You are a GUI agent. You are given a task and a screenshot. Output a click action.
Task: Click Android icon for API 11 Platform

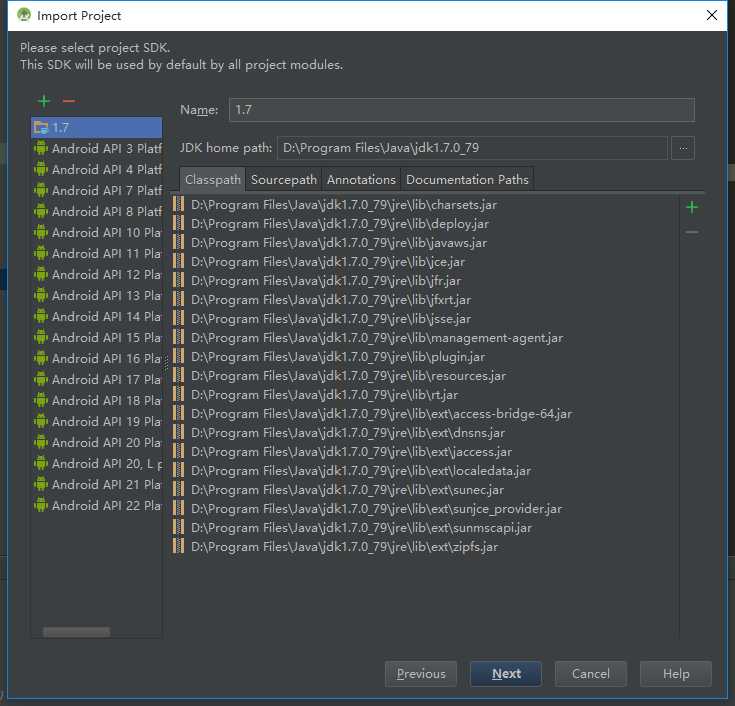pos(41,254)
